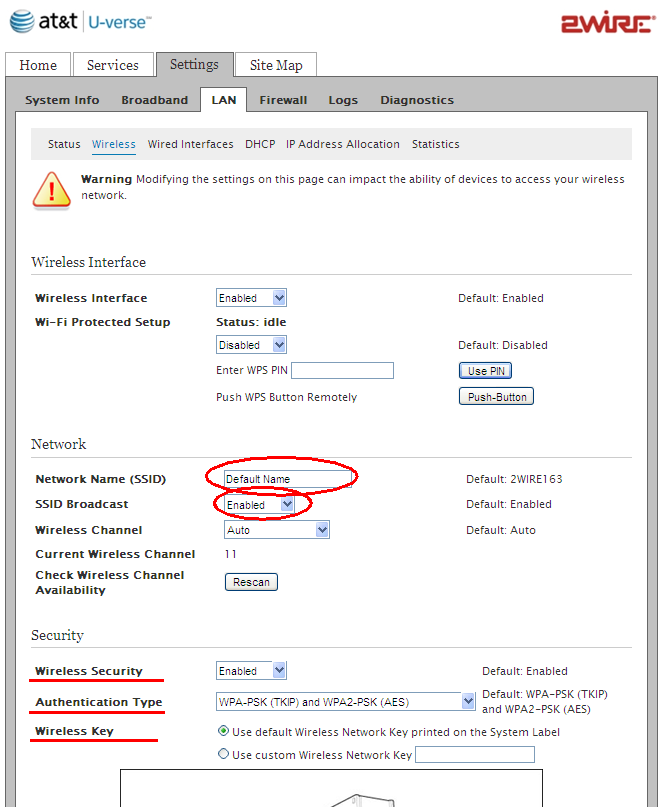Open the Authentication Type dropdown
This screenshot has height=807, width=663.
pyautogui.click(x=345, y=702)
